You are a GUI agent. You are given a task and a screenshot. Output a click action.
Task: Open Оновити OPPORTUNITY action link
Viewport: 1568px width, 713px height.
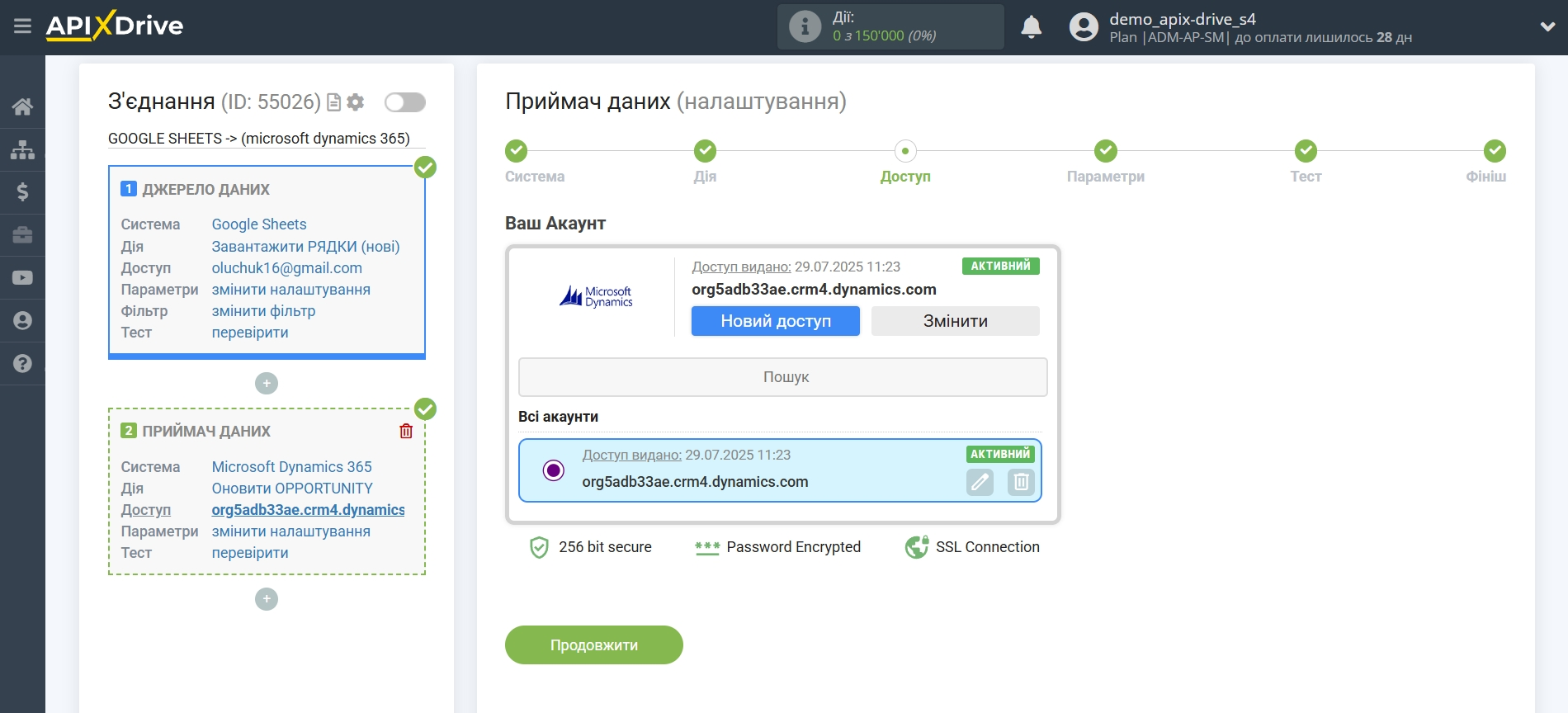pos(292,489)
